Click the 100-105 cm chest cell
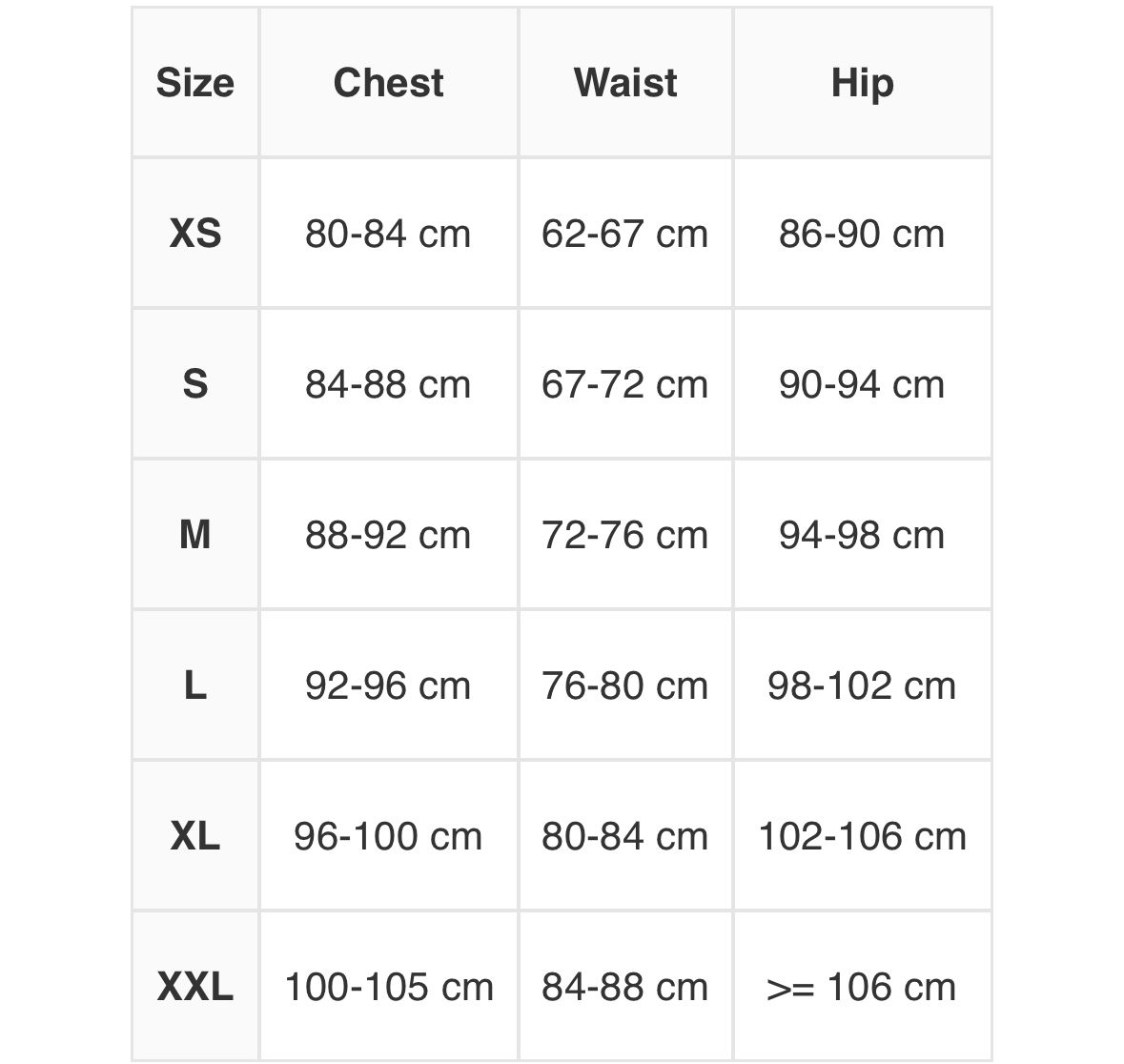 point(389,986)
